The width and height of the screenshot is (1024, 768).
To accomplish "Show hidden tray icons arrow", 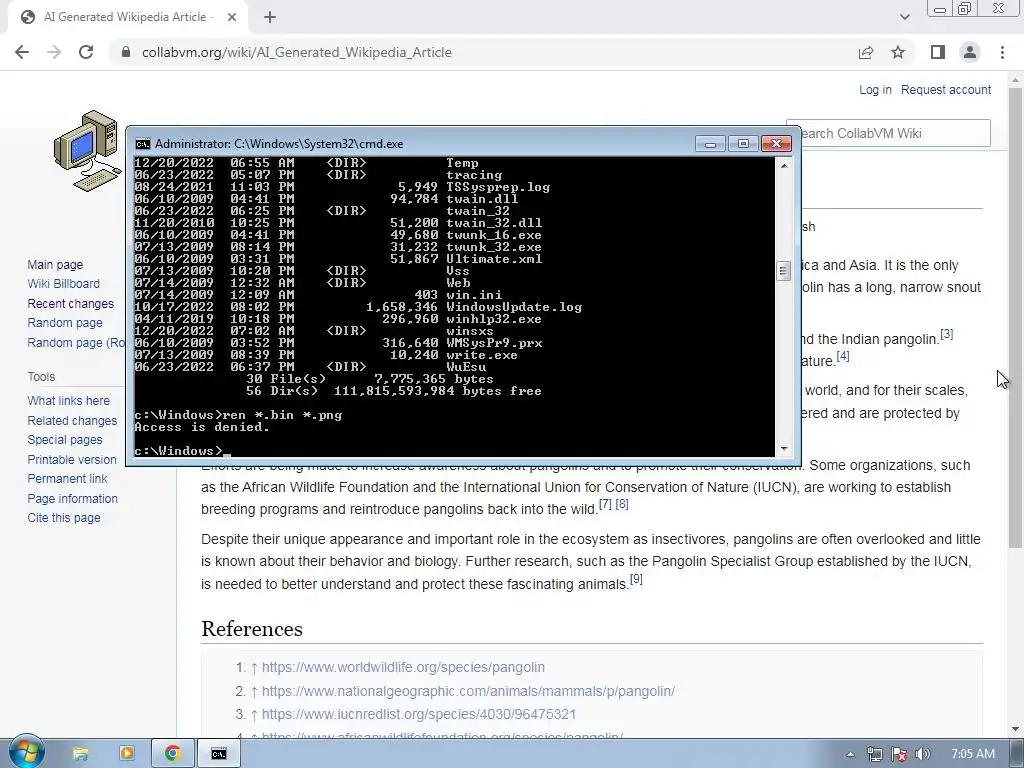I will coord(850,754).
